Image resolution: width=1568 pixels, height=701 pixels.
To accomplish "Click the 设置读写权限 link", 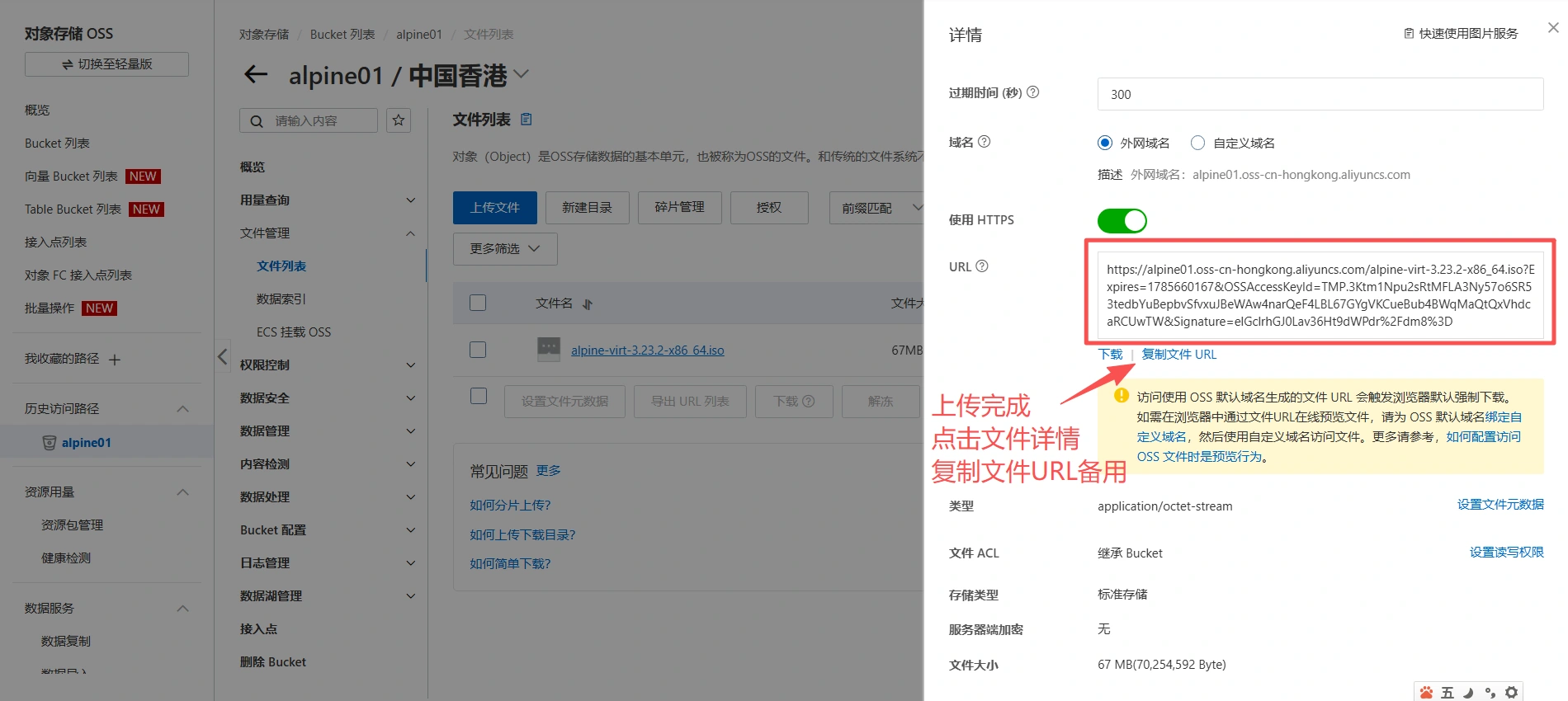I will point(1507,553).
